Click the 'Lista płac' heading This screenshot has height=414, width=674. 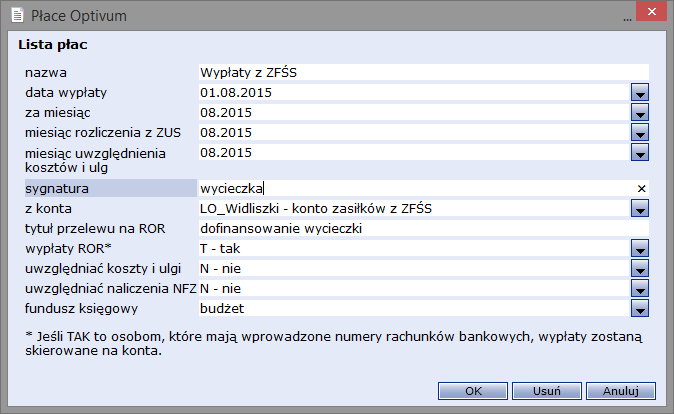(53, 44)
